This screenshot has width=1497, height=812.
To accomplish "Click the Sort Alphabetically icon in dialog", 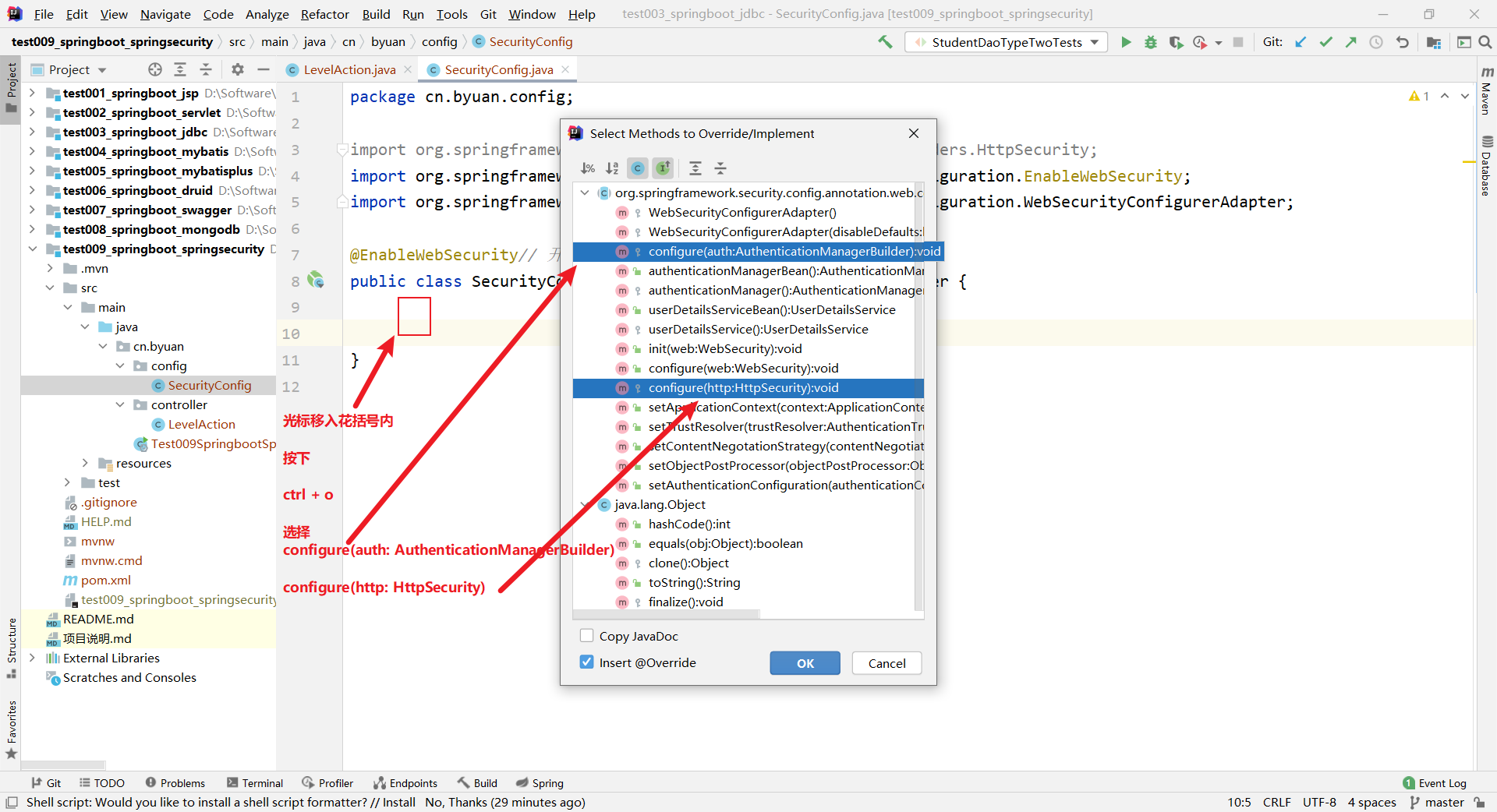I will point(612,168).
